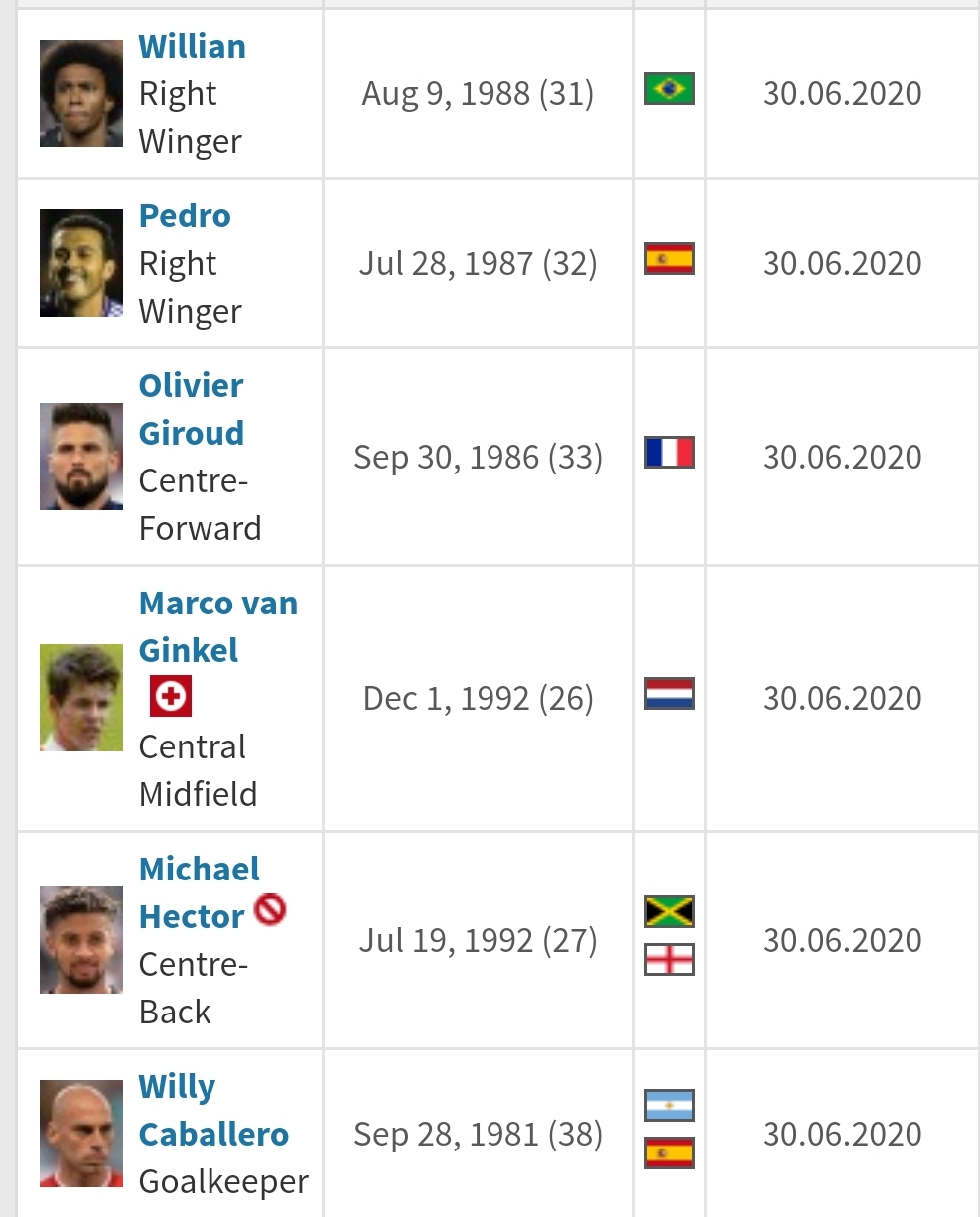Open the Marco van Ginkel player link

click(218, 627)
